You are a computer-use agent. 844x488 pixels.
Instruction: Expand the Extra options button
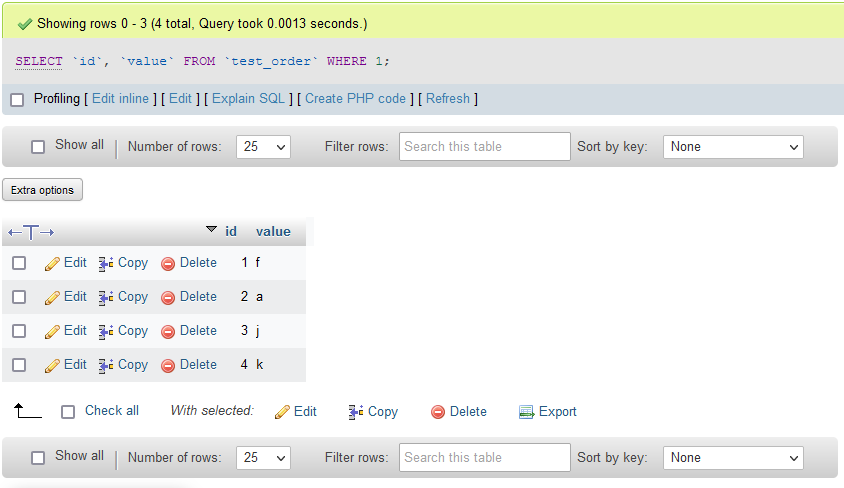43,190
